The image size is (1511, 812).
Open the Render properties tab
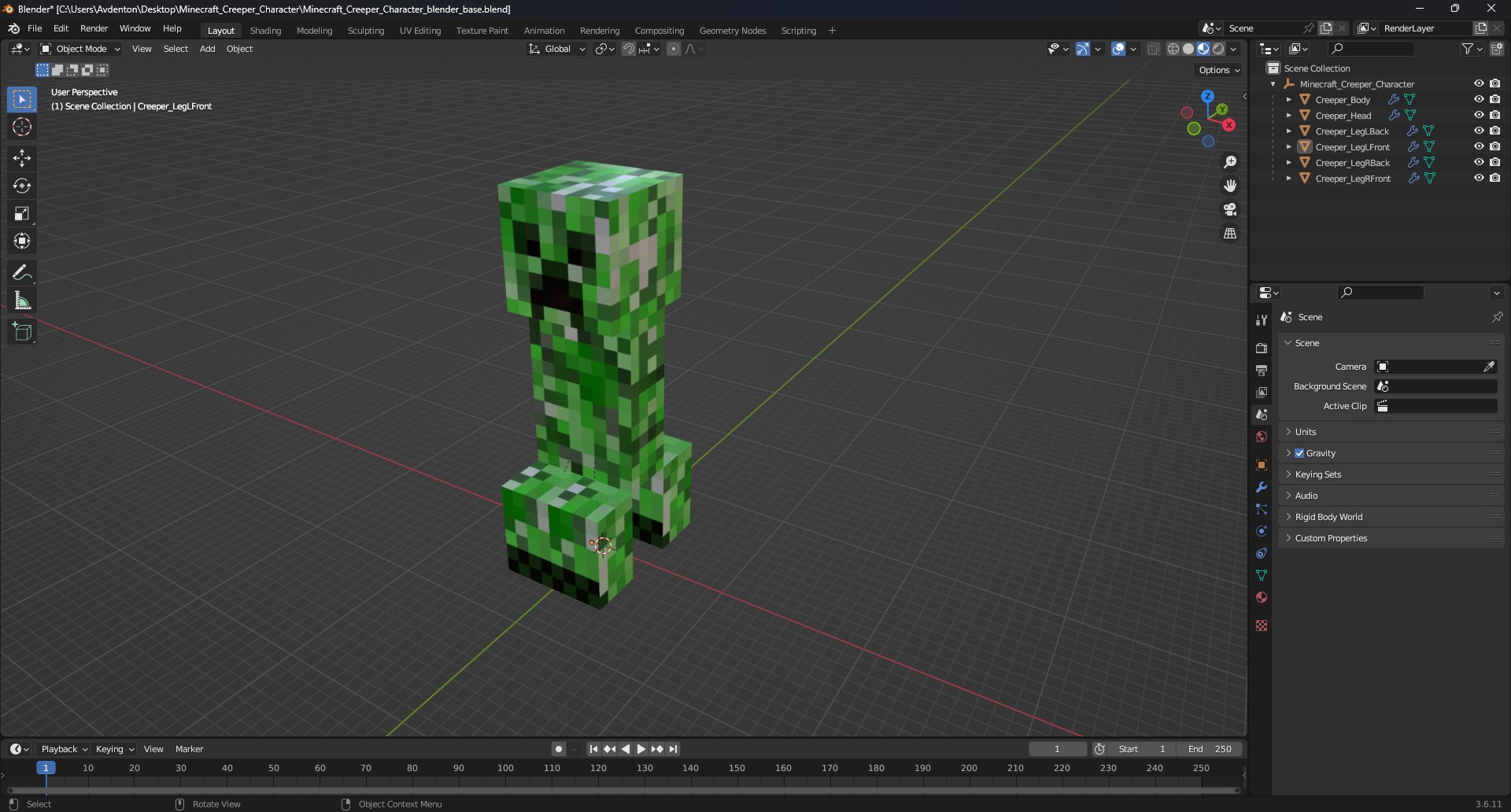pyautogui.click(x=1262, y=348)
